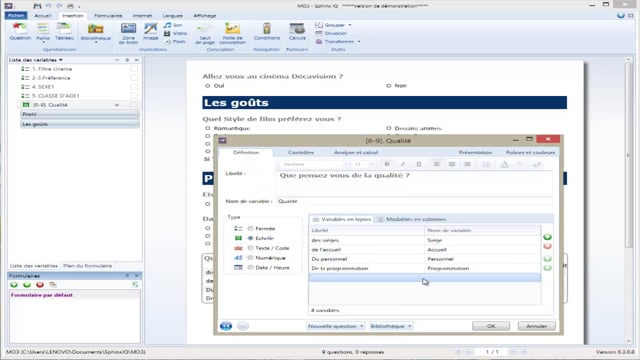Select the Echelle type radio button
The image size is (640, 360).
click(x=250, y=238)
